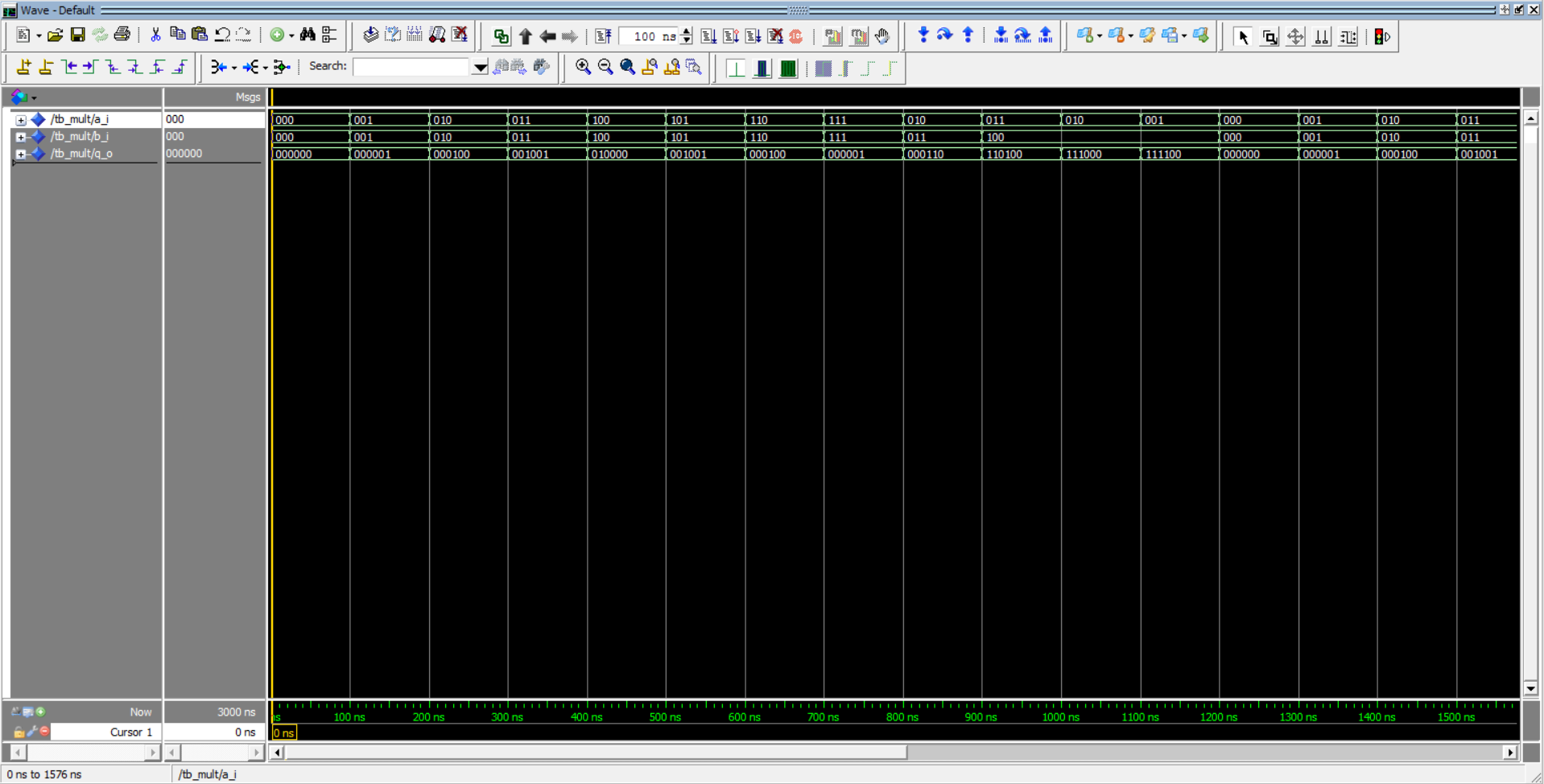Run the simulation for the set length

(x=708, y=36)
